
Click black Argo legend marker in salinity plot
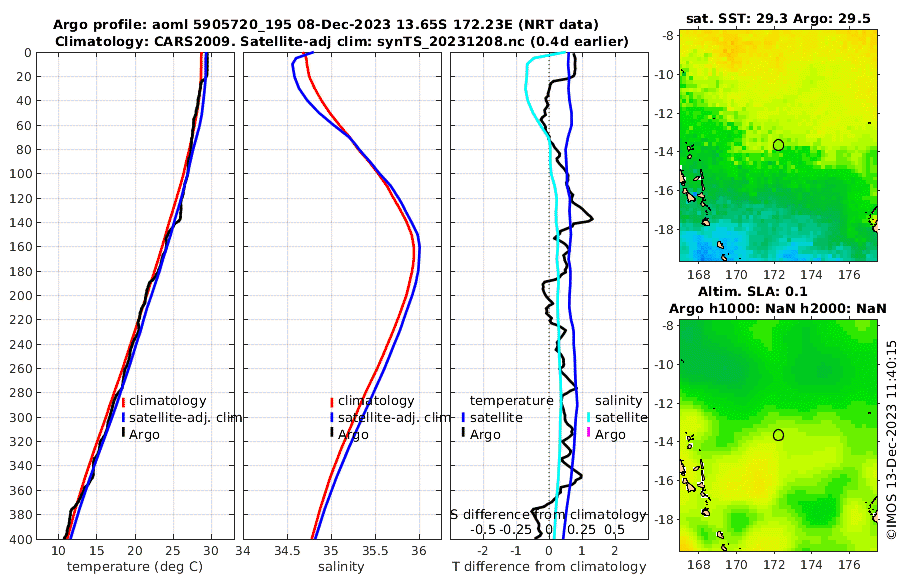[x=332, y=434]
